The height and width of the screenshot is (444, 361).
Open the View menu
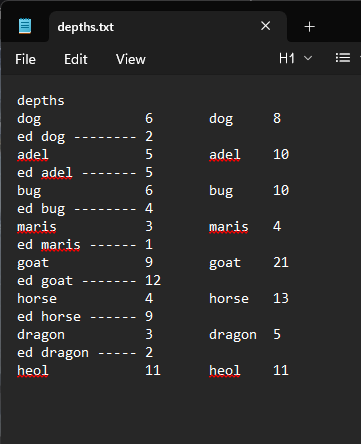click(131, 59)
